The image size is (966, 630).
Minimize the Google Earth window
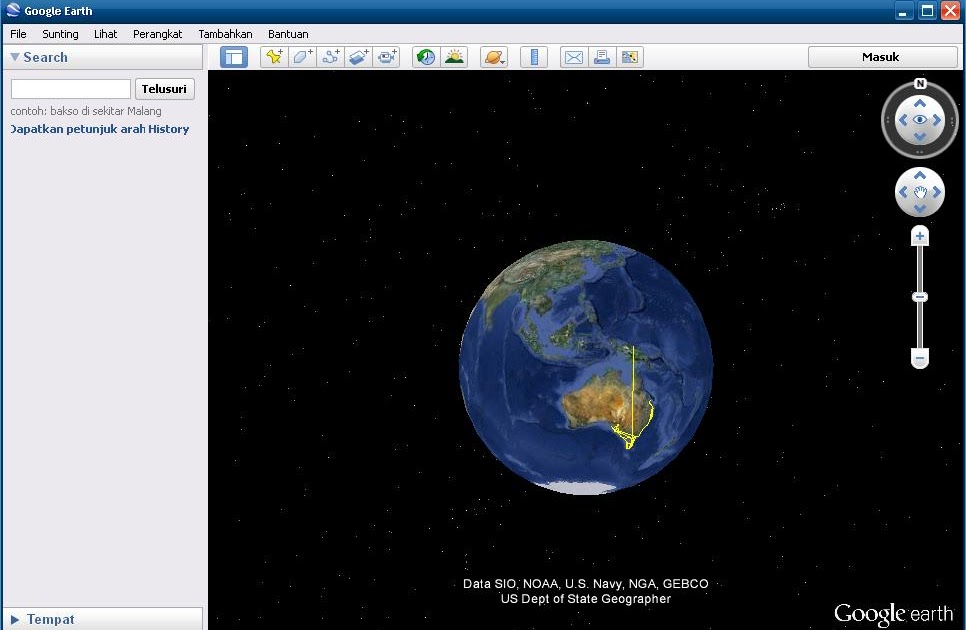pyautogui.click(x=903, y=11)
